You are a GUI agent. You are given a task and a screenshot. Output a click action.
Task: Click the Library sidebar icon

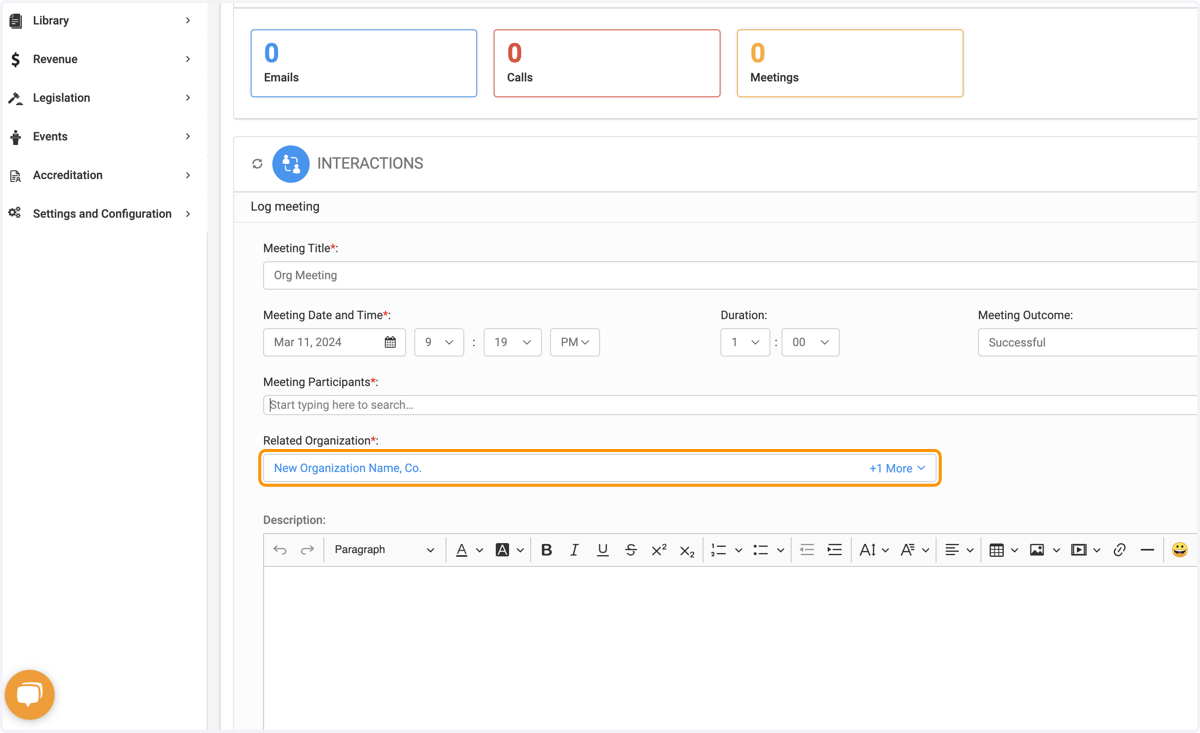click(15, 20)
